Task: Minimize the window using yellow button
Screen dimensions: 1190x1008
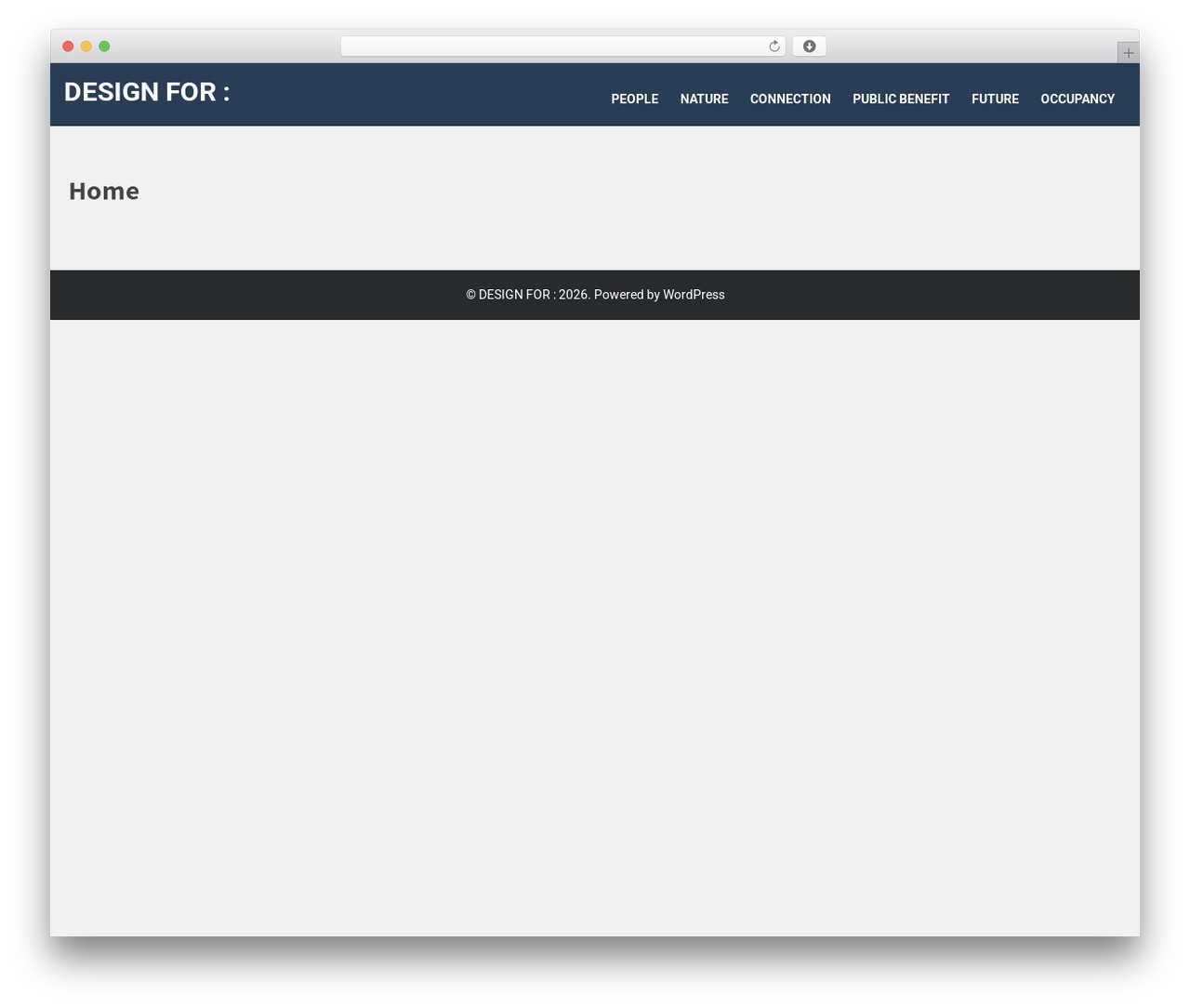Action: pos(86,46)
